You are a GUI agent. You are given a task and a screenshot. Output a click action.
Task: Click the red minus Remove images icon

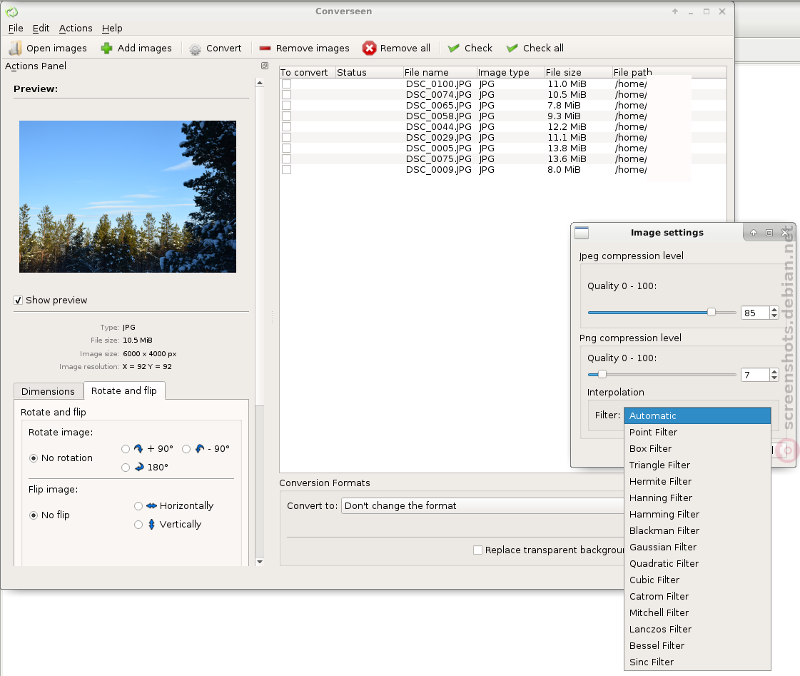click(x=265, y=48)
